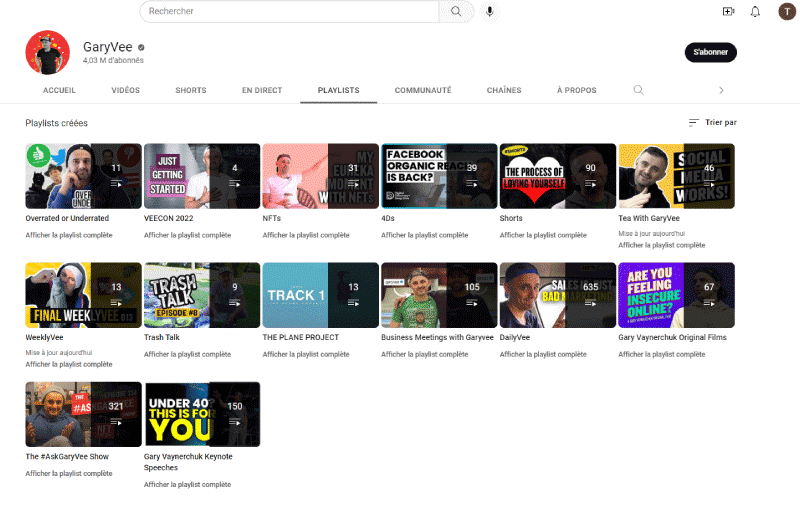800x530 pixels.
Task: Open the À PROPOS tab
Action: (577, 90)
